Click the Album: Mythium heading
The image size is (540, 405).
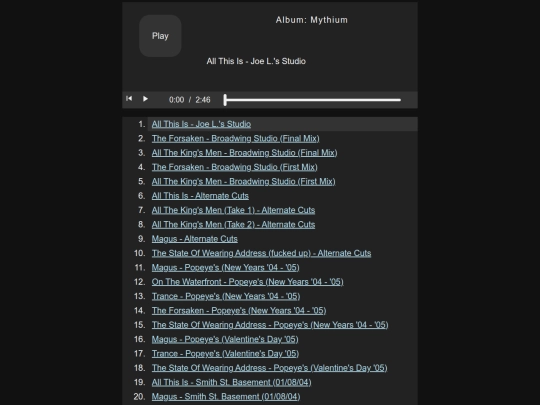312,20
